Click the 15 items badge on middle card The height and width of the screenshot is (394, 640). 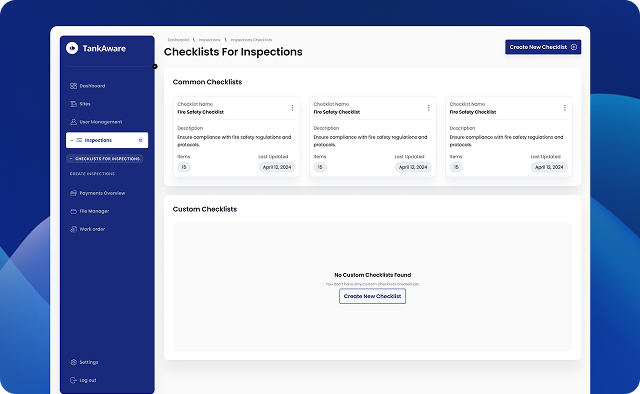(320, 167)
